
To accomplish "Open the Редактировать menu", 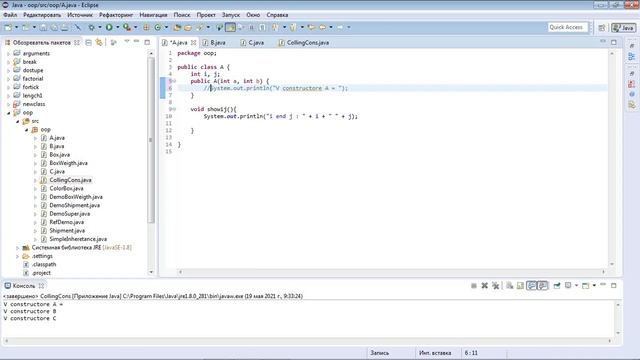I will [x=42, y=15].
